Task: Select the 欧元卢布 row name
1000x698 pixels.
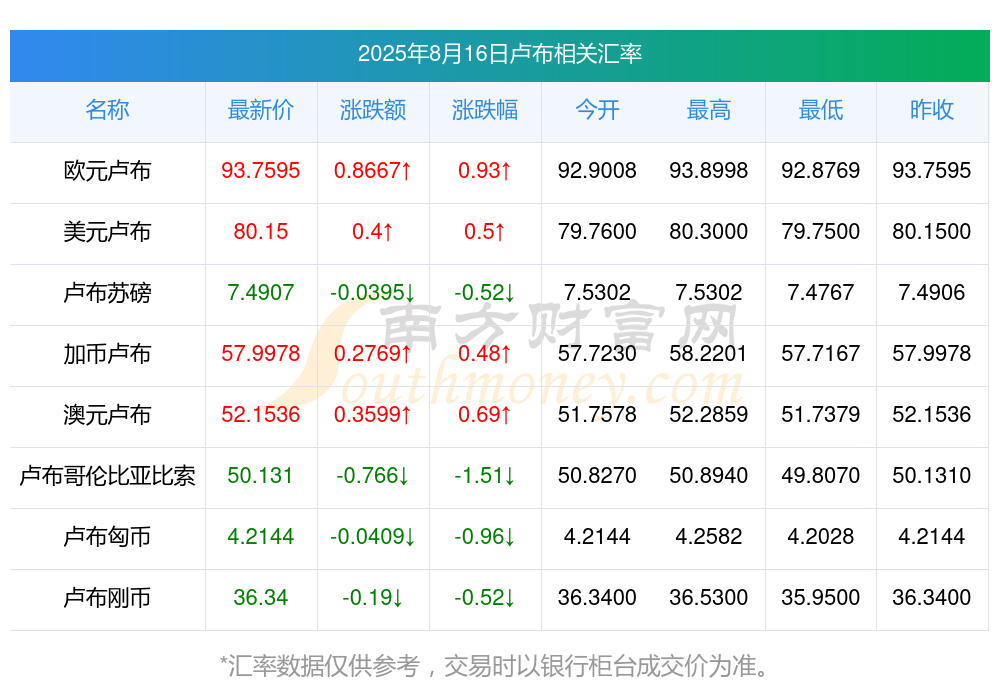Action: coord(107,171)
